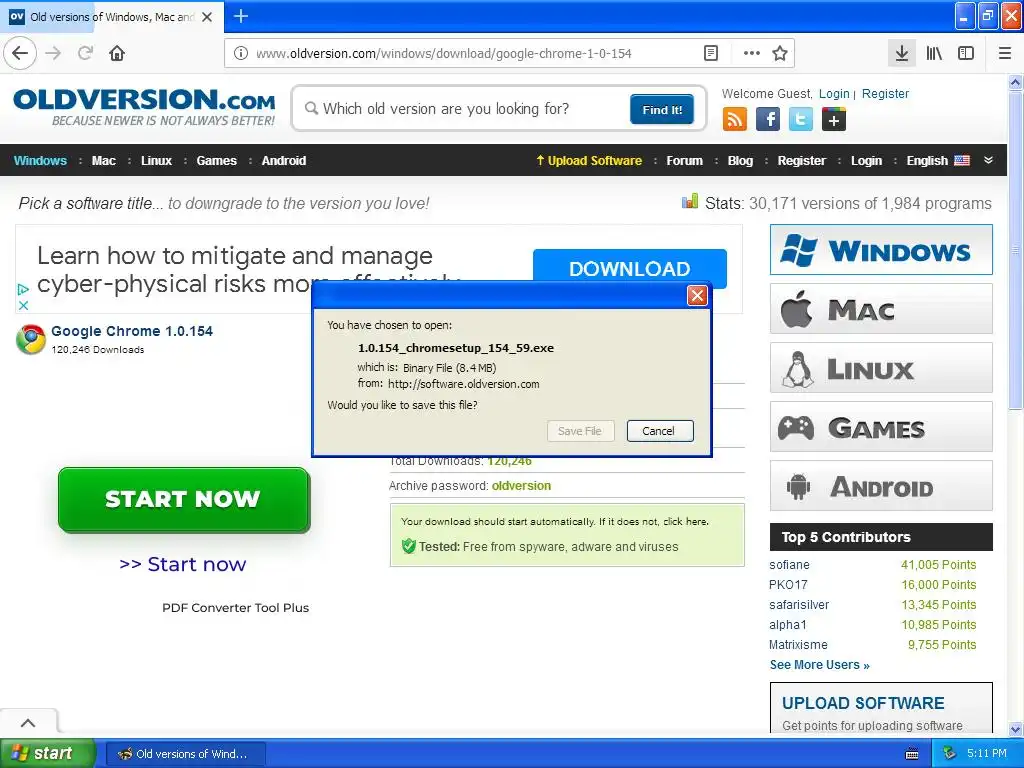Click the GAMES sidebar category button

coord(881,427)
